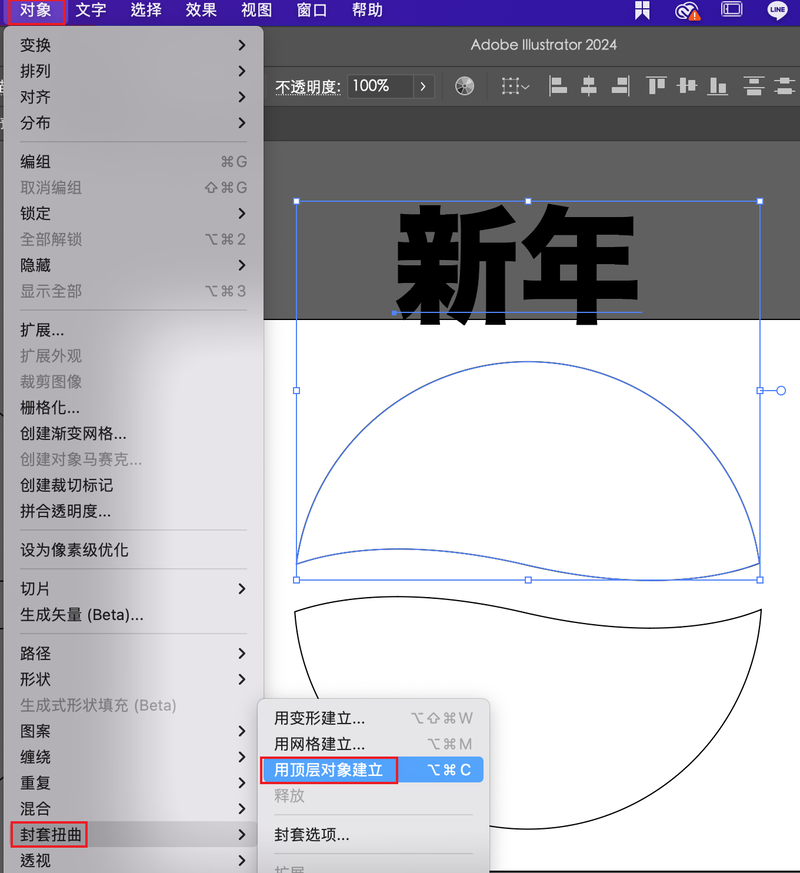
Task: Click horizontal align center icon
Action: click(589, 86)
